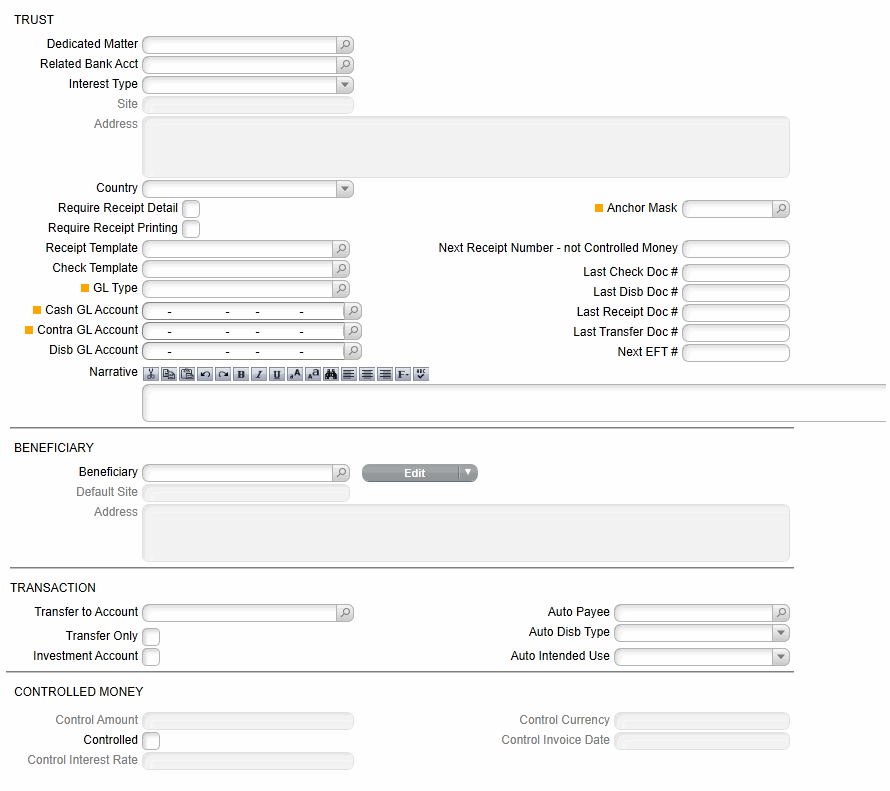The height and width of the screenshot is (791, 890).
Task: Open Auto Payee lookup search
Action: [781, 612]
